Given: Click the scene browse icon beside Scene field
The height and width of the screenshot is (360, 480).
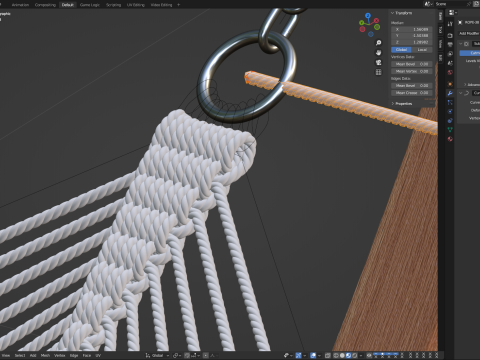Looking at the screenshot, I should (428, 4).
